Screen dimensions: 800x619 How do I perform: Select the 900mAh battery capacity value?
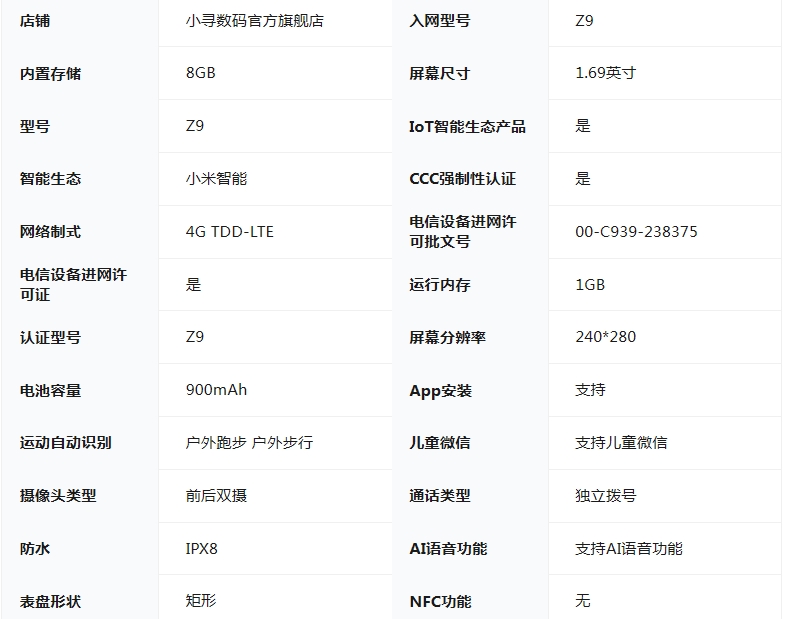click(216, 390)
